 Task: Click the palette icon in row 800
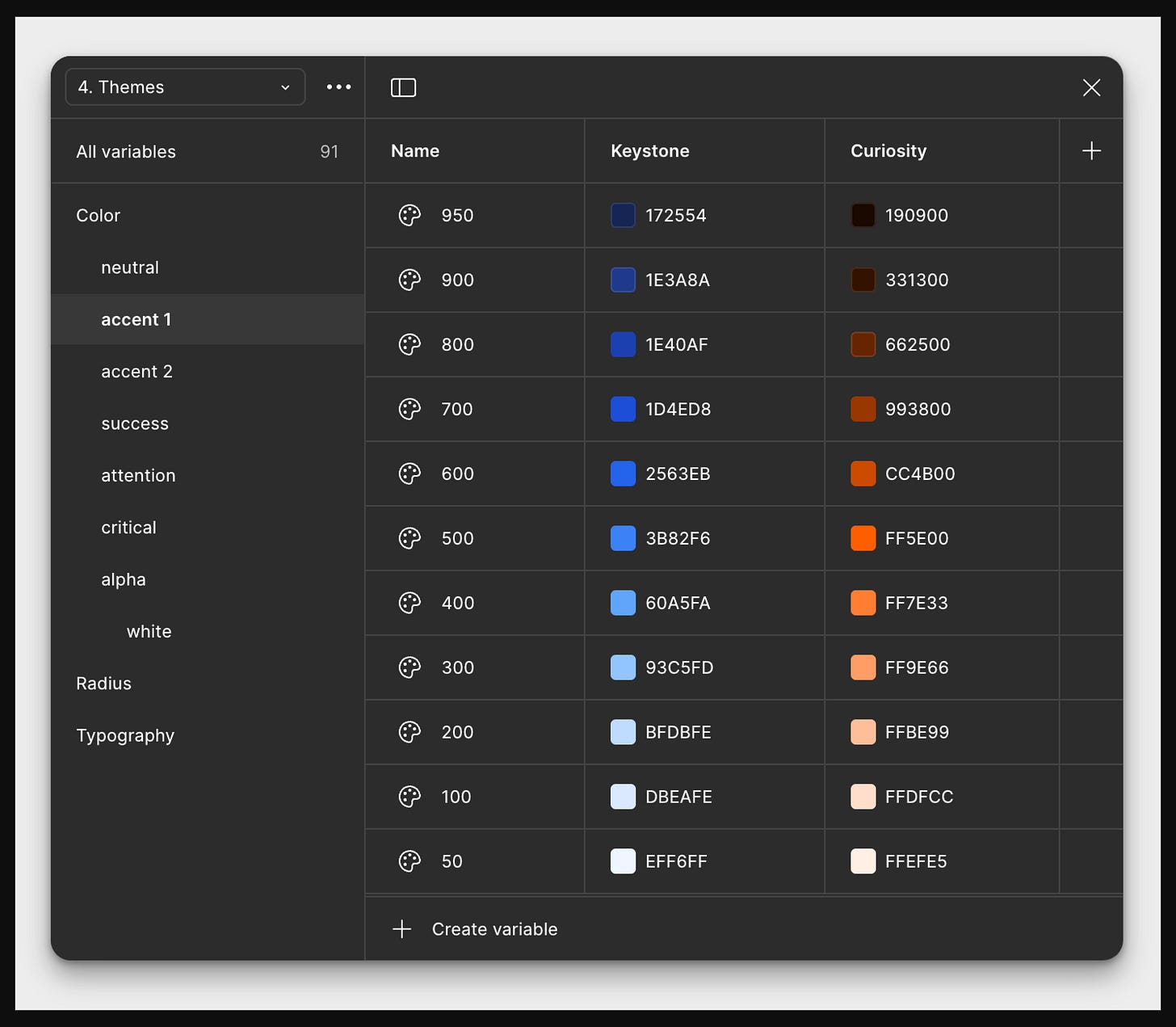click(409, 344)
